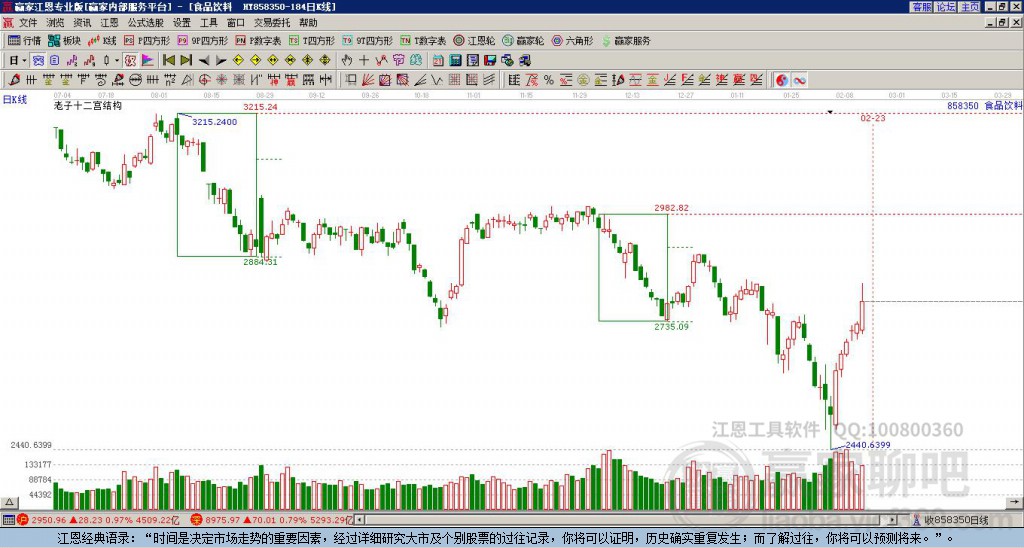Click the 日K线 label

[x=15, y=100]
